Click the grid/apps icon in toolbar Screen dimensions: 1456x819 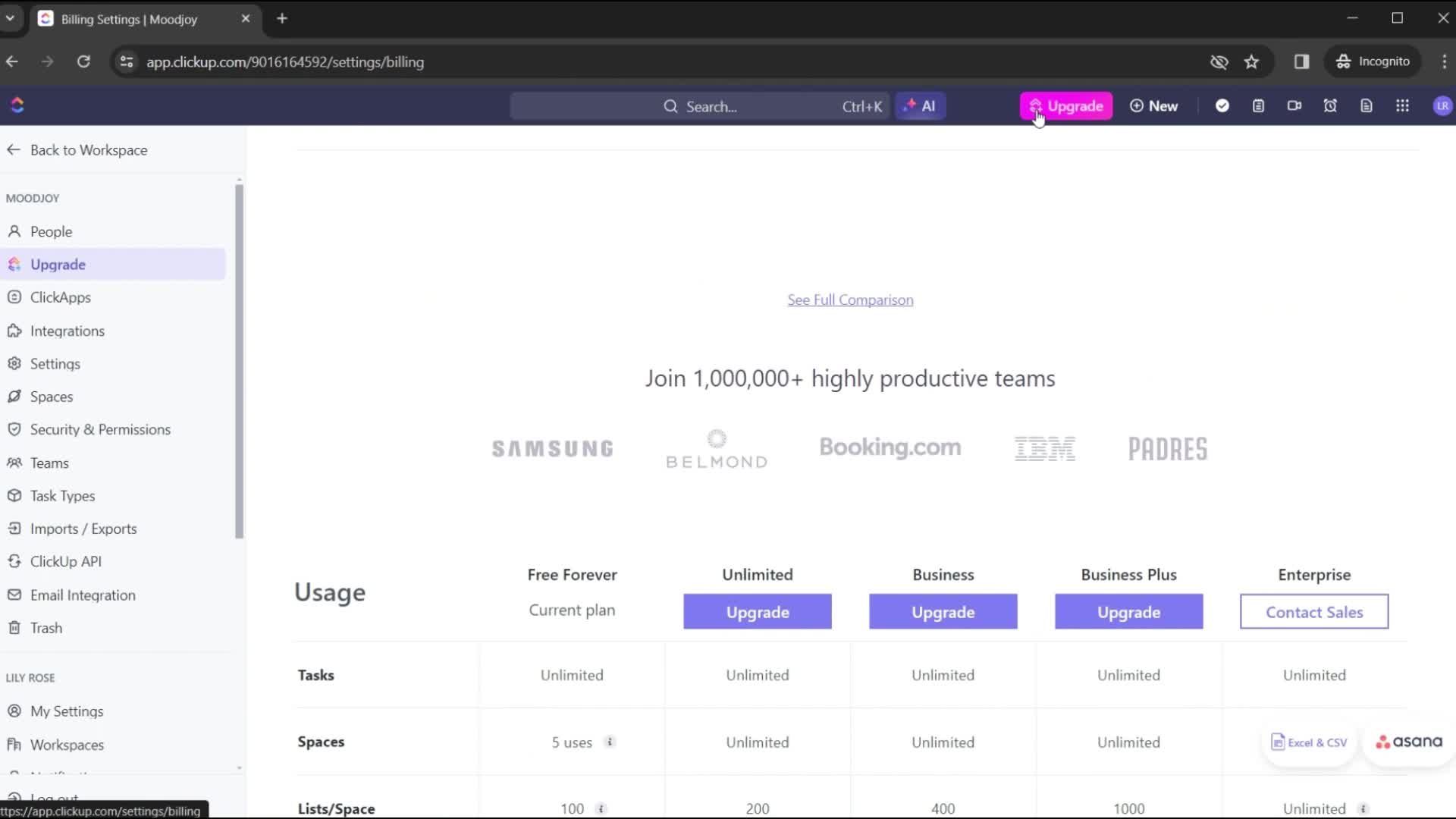(x=1403, y=106)
